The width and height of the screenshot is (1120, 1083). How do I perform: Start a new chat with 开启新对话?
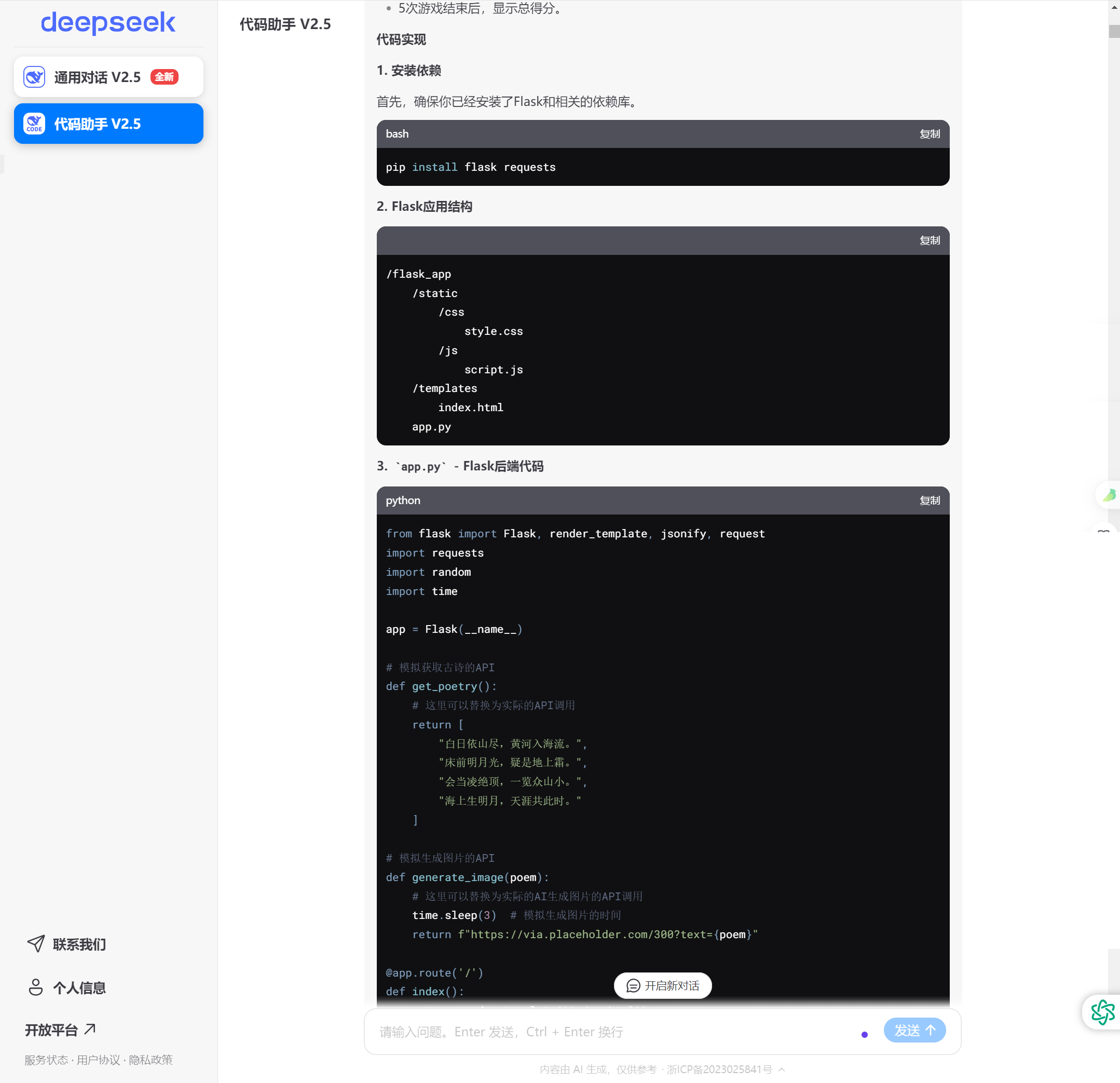662,985
